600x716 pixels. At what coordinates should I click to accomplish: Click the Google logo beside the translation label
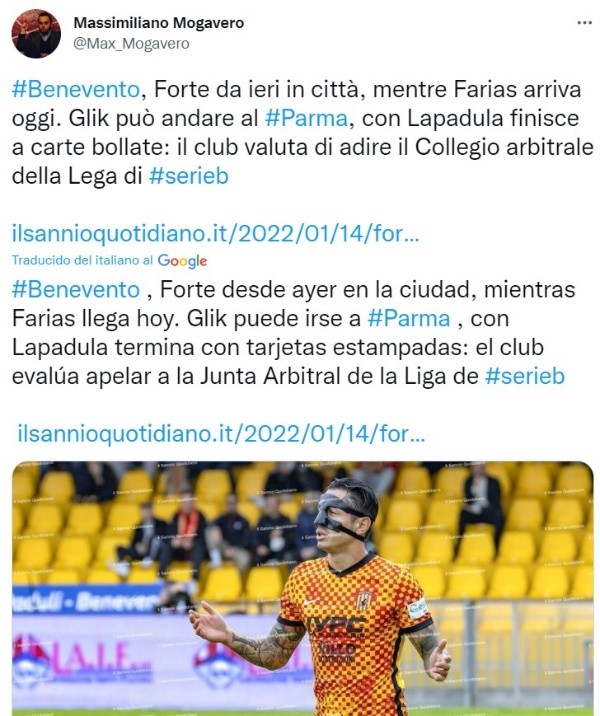pos(182,261)
